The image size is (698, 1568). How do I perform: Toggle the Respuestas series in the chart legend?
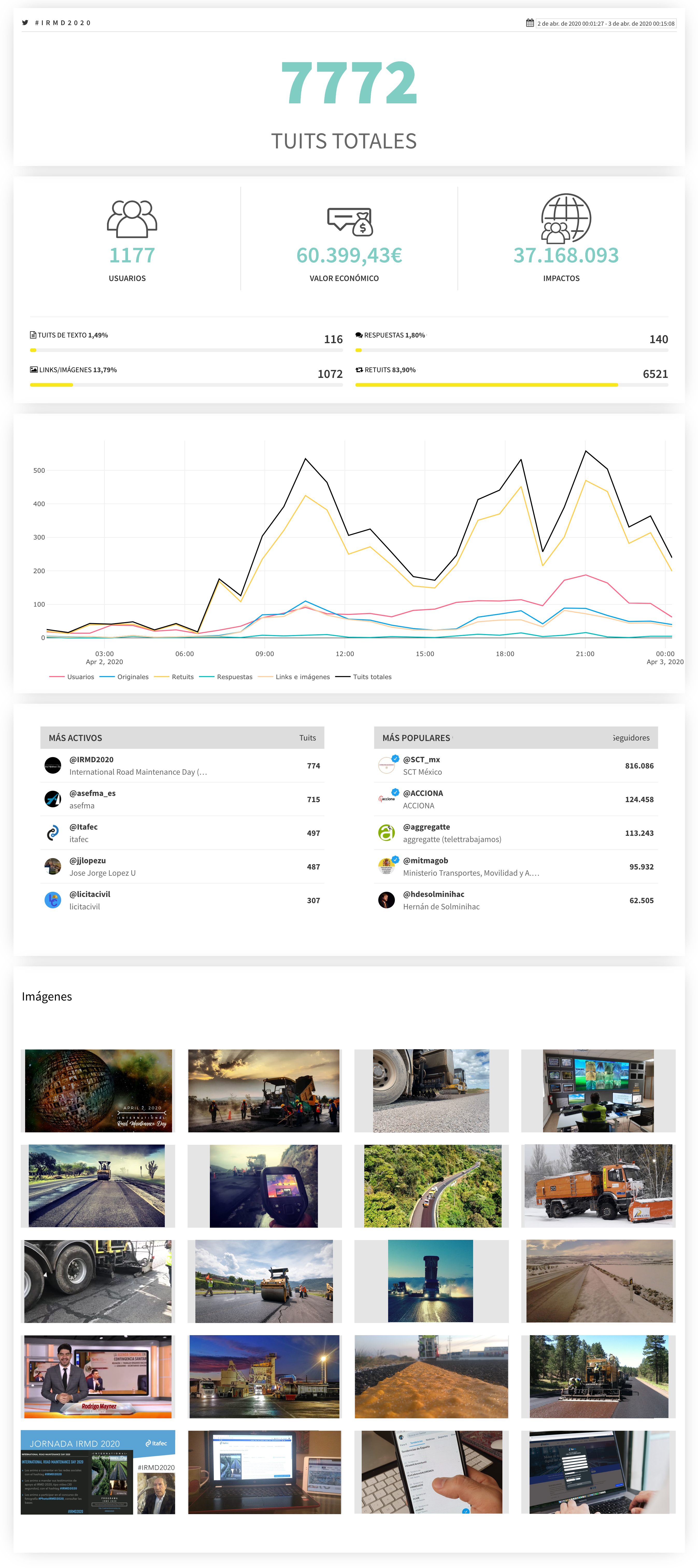click(225, 677)
